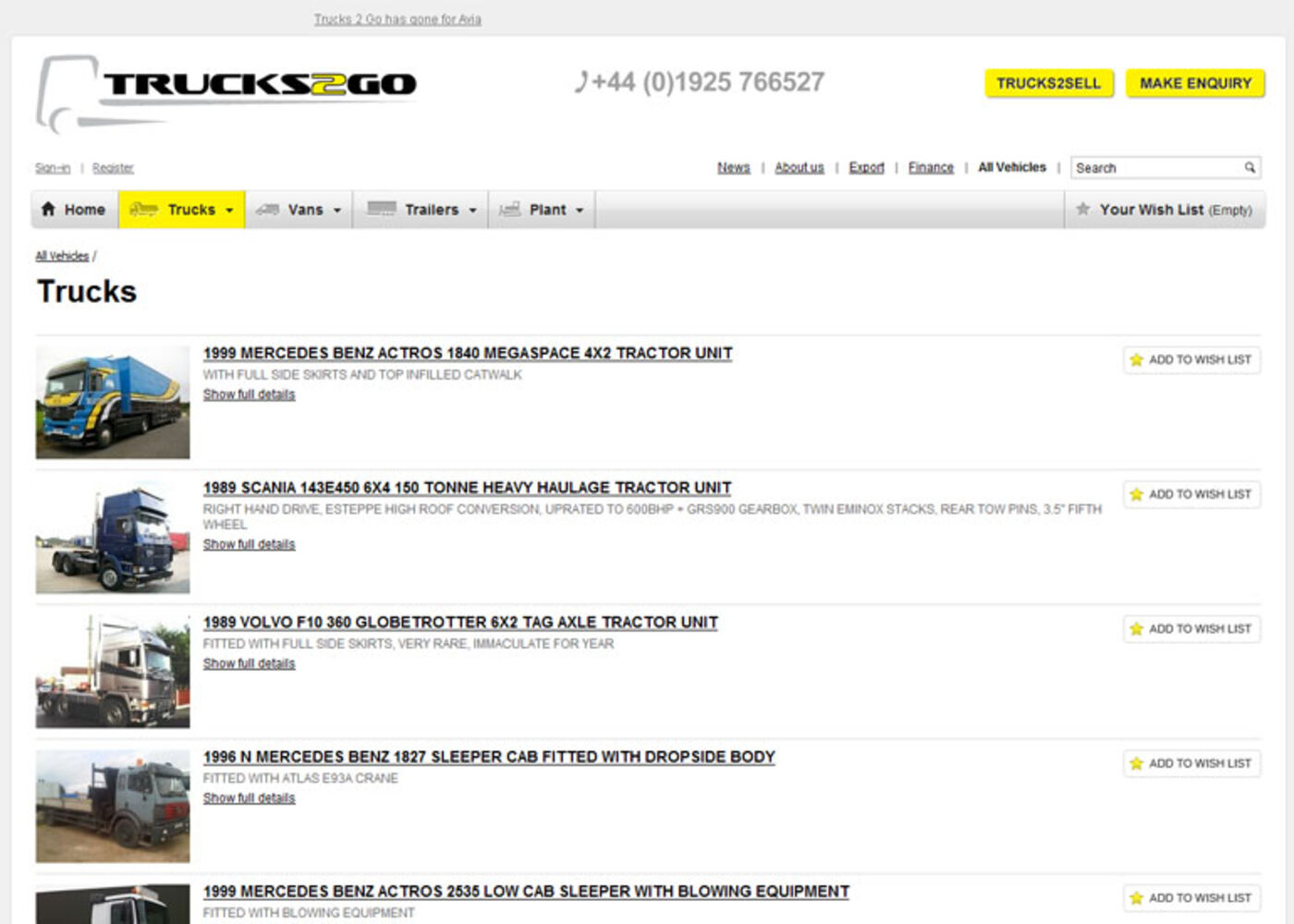Expand the Vans dropdown arrow
Screen dimensions: 1294x924
[x=337, y=211]
